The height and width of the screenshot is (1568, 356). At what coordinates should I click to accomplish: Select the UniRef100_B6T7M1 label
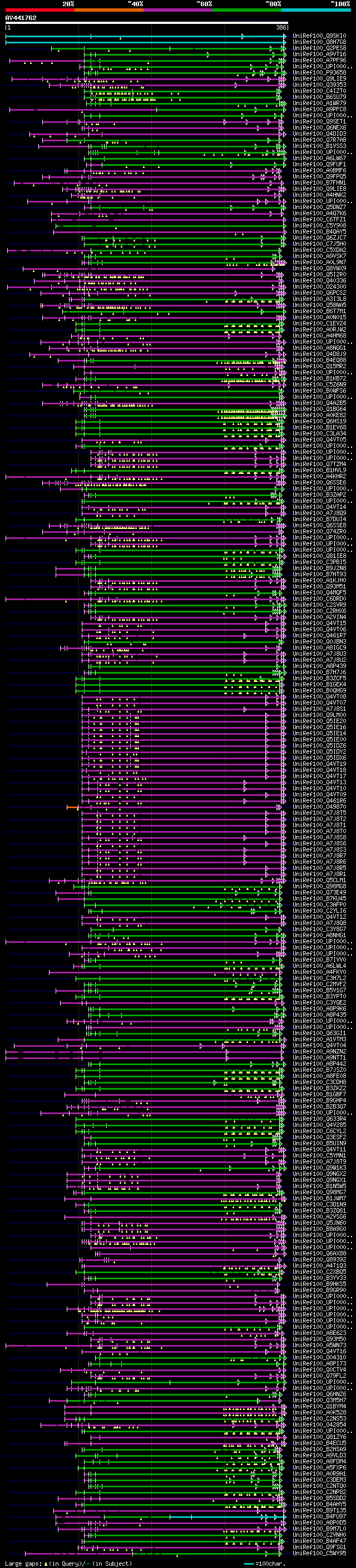click(x=319, y=311)
